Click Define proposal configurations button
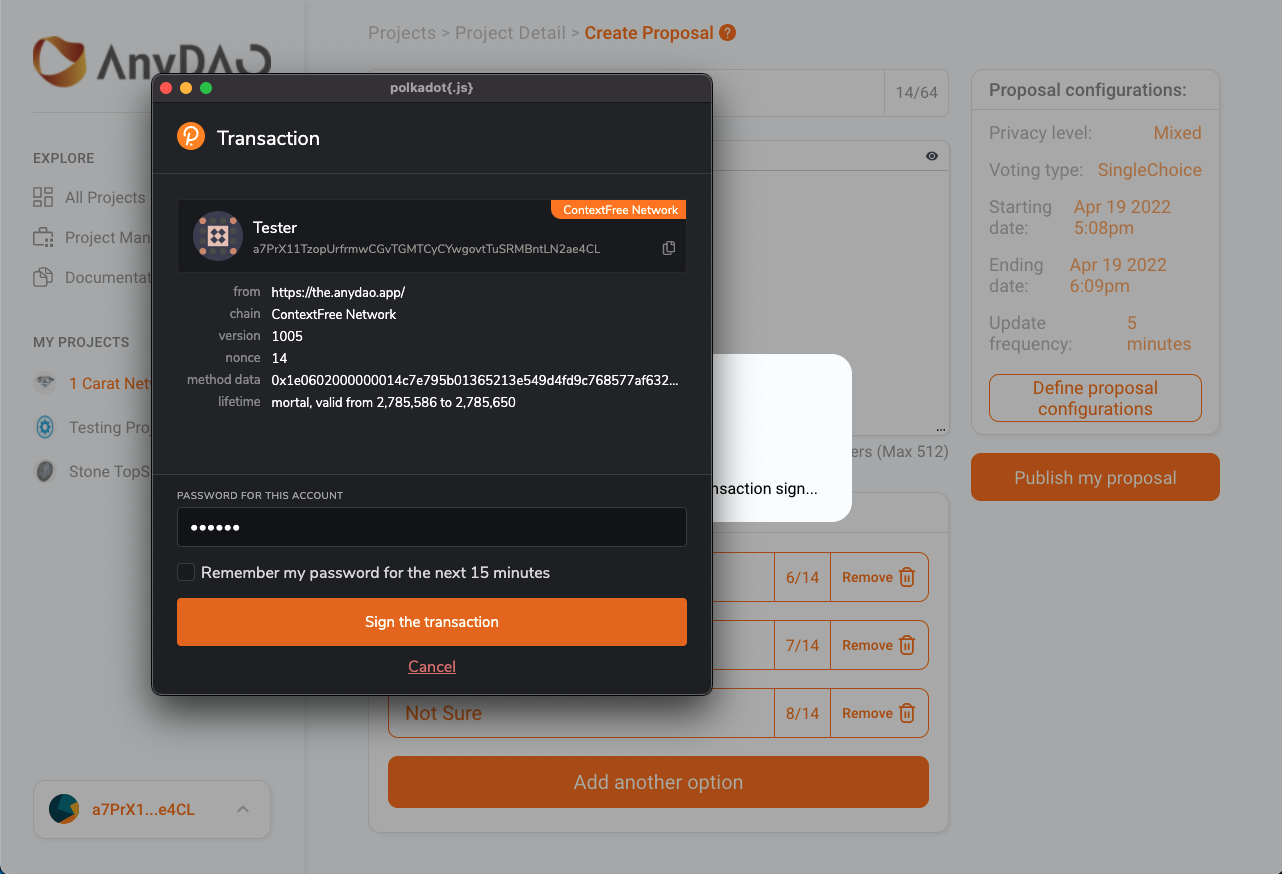 click(x=1095, y=398)
